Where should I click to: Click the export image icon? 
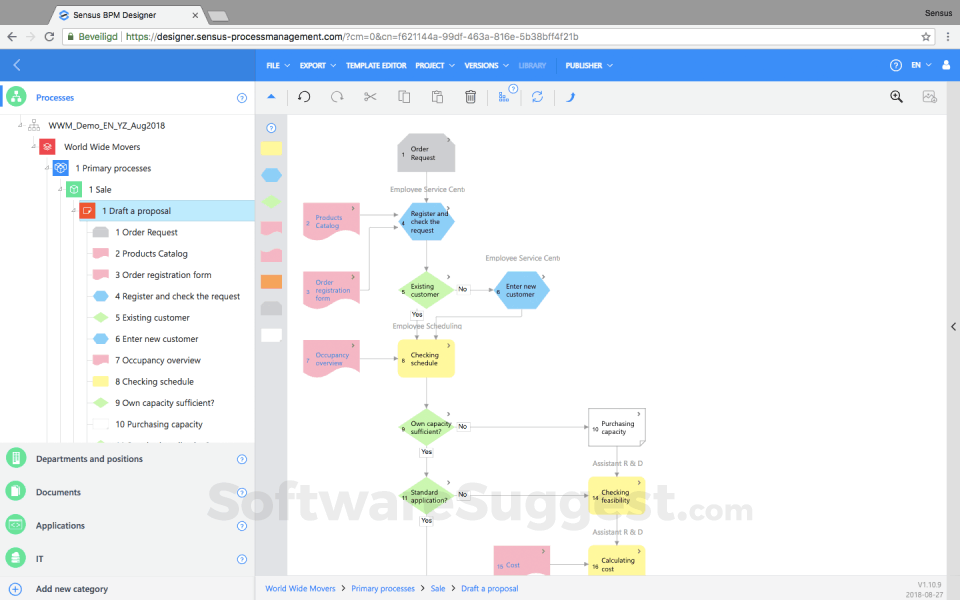click(x=929, y=97)
